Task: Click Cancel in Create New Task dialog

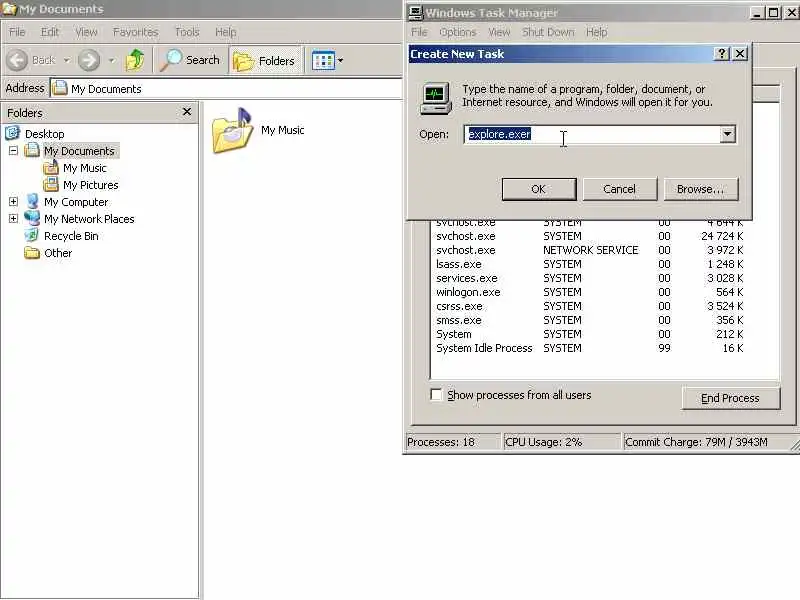Action: coord(619,189)
